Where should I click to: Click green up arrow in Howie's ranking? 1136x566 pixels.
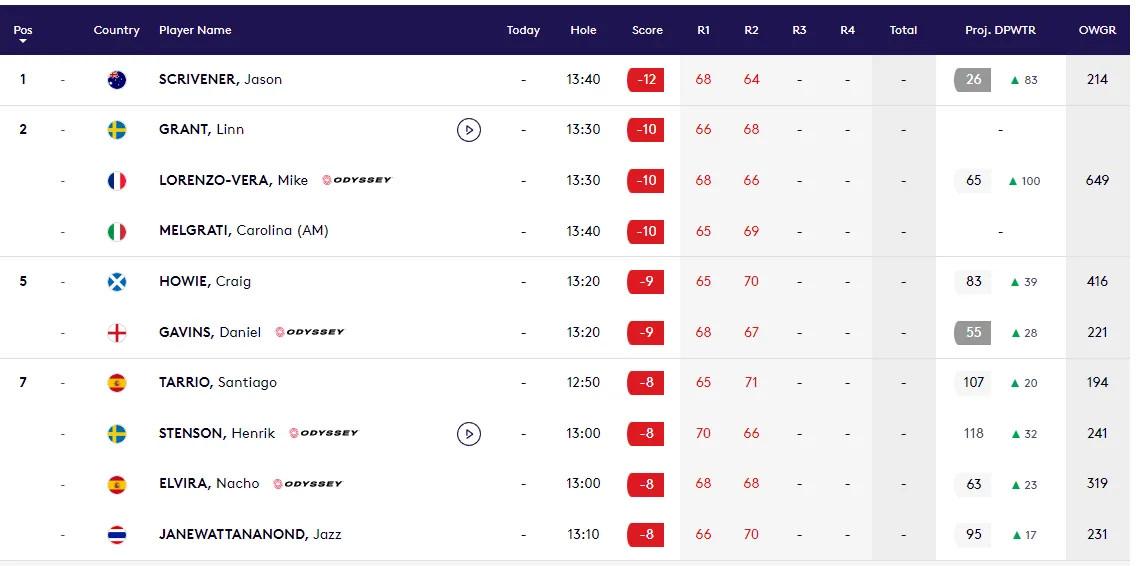tap(1015, 282)
